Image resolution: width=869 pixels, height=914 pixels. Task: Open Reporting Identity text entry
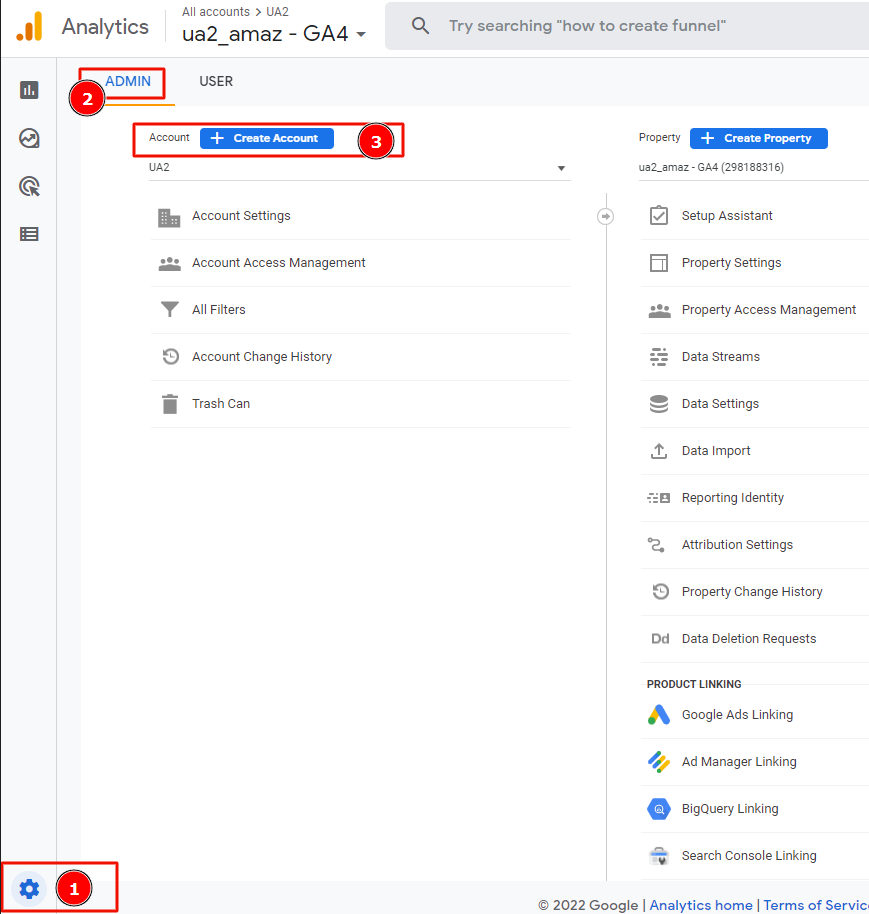[x=733, y=498]
